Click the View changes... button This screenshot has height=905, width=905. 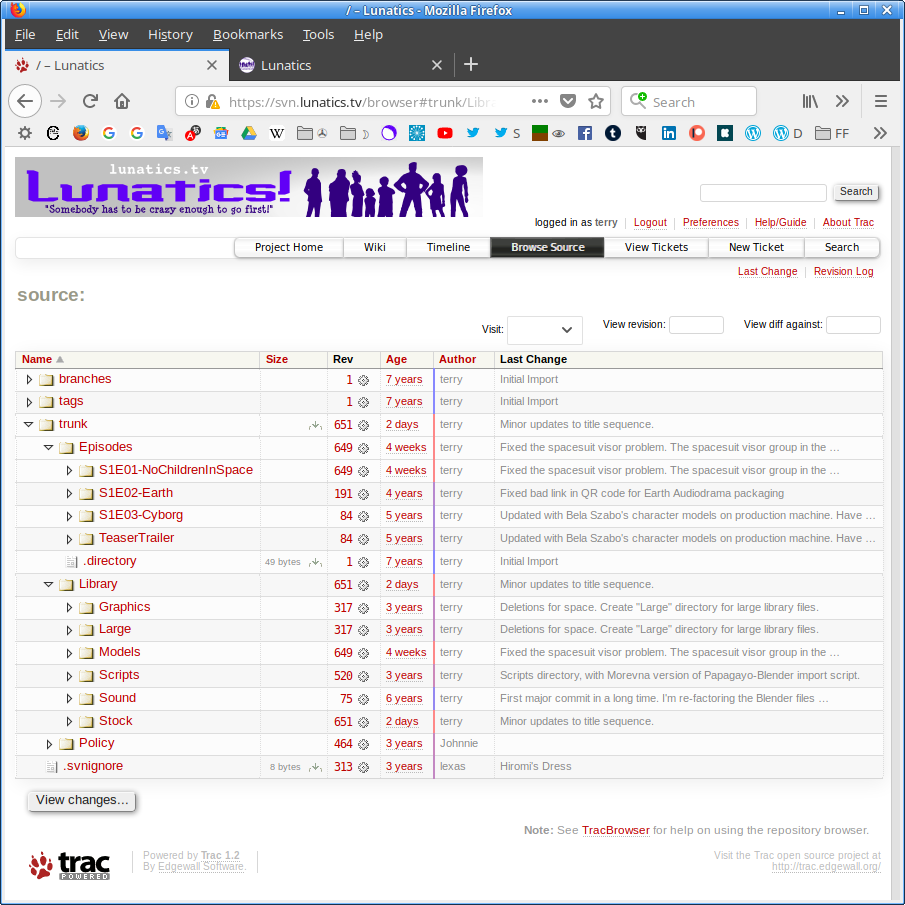pos(82,800)
